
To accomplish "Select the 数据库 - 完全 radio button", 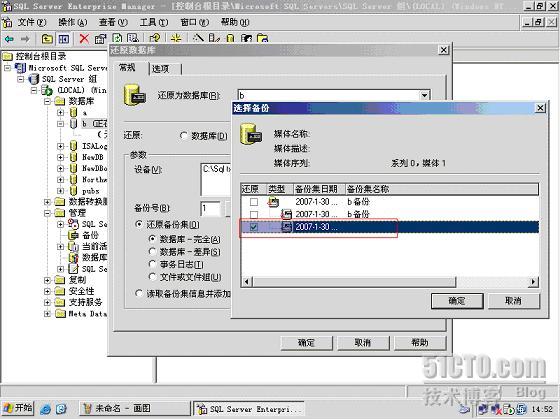I will pyautogui.click(x=152, y=239).
